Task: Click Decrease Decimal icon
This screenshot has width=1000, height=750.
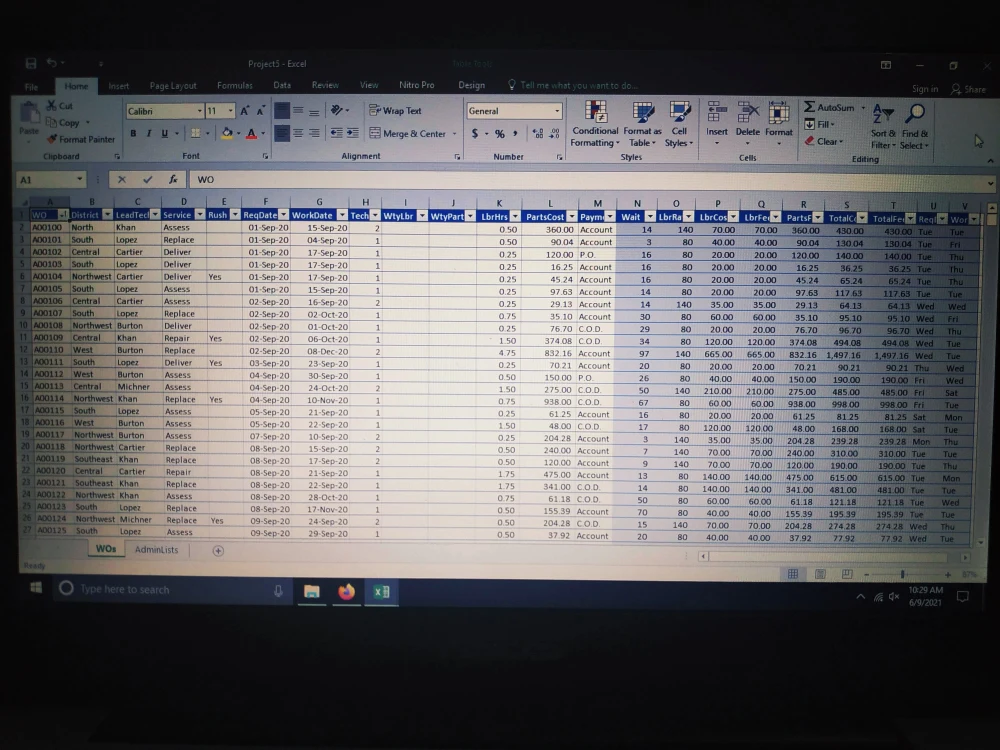Action: 554,133
